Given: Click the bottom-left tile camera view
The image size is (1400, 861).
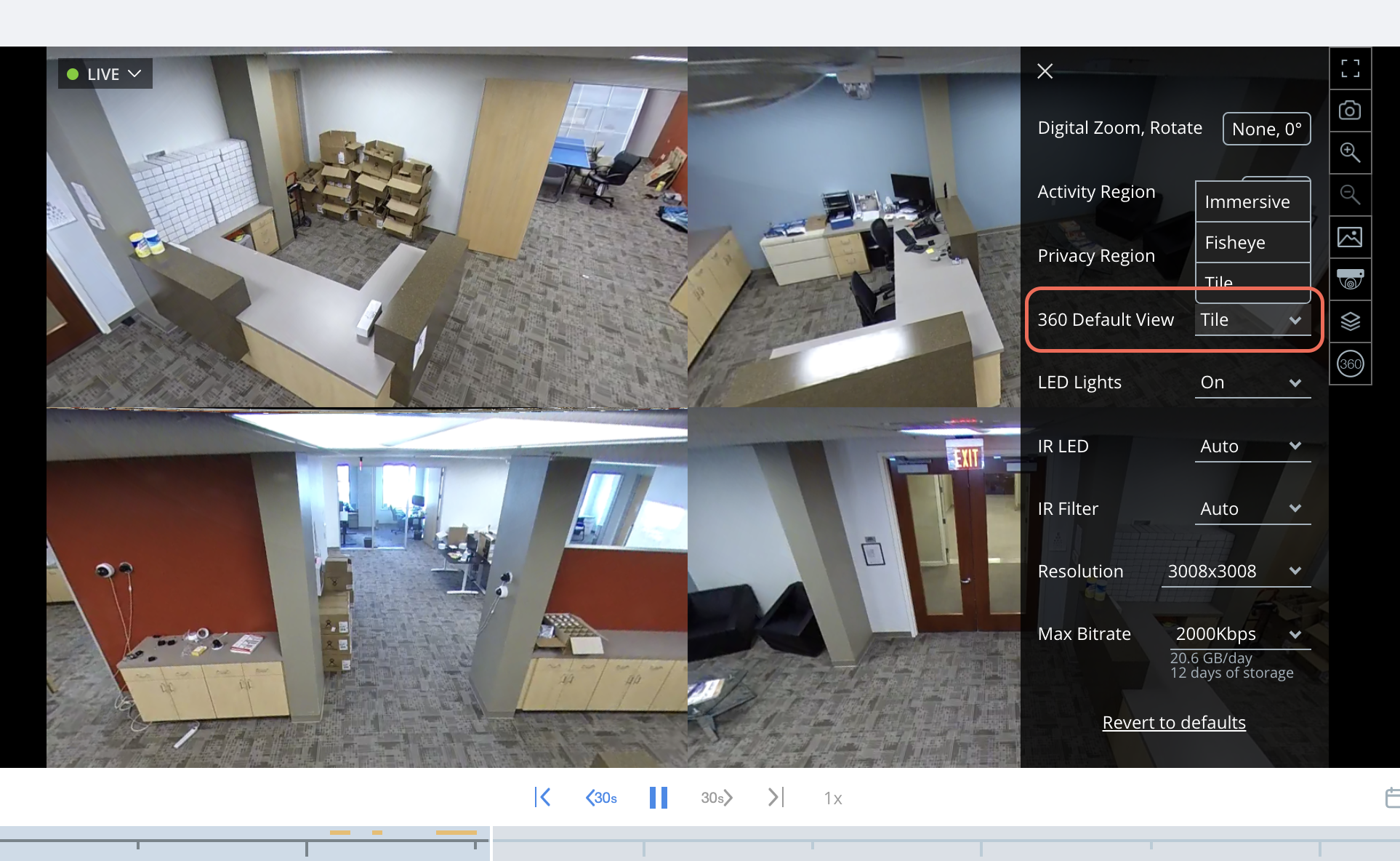Looking at the screenshot, I should click(x=367, y=588).
